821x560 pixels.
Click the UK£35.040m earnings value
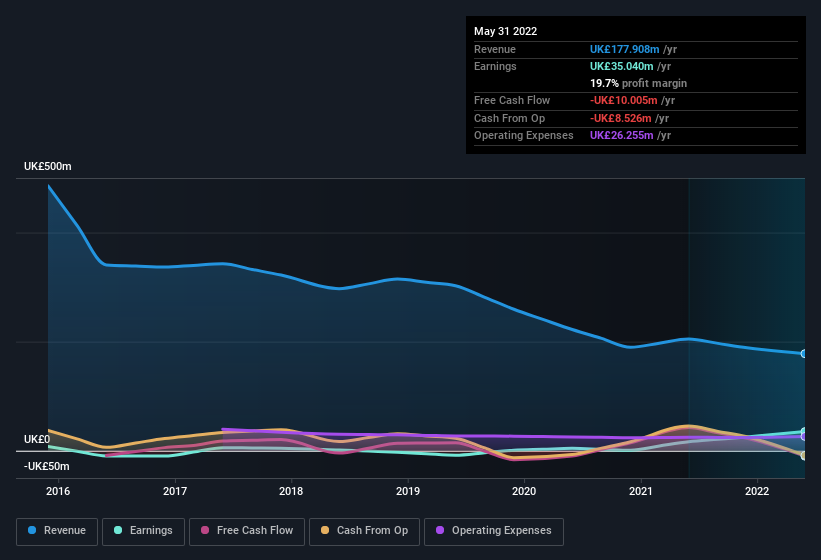(x=622, y=66)
